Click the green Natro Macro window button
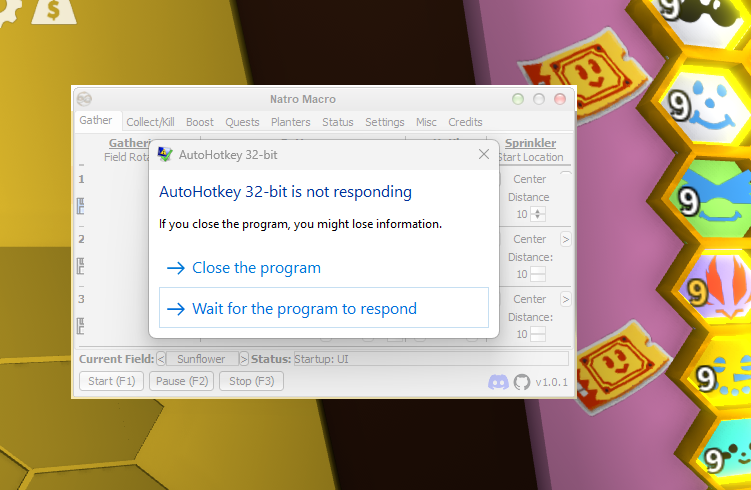Screen dimensions: 751x490 [x=518, y=99]
